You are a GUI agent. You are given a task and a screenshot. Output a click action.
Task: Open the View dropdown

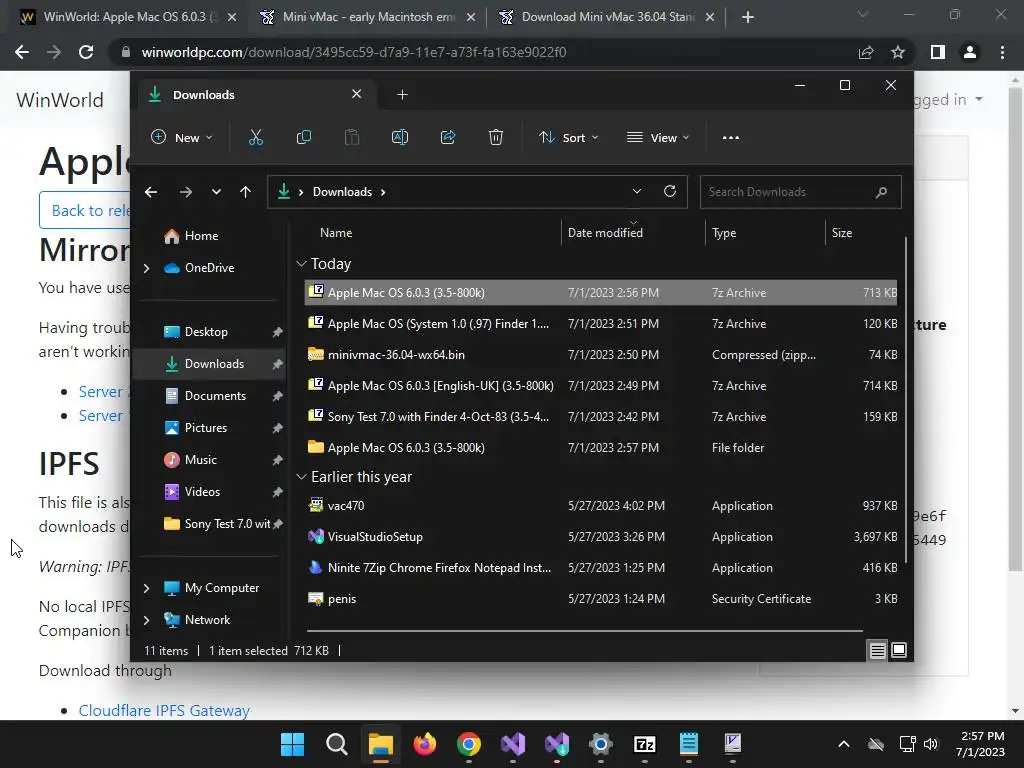658,138
